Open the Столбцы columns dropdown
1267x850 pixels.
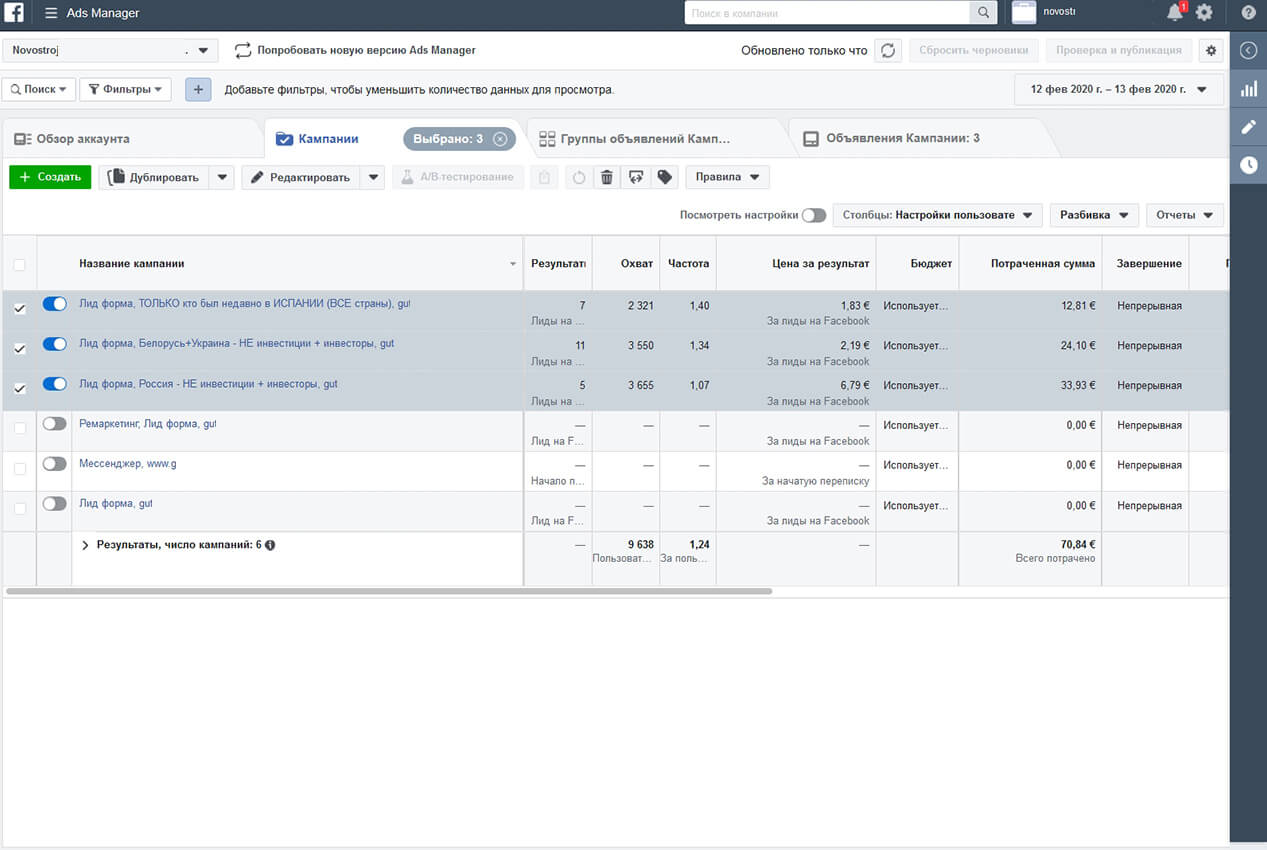tap(937, 215)
